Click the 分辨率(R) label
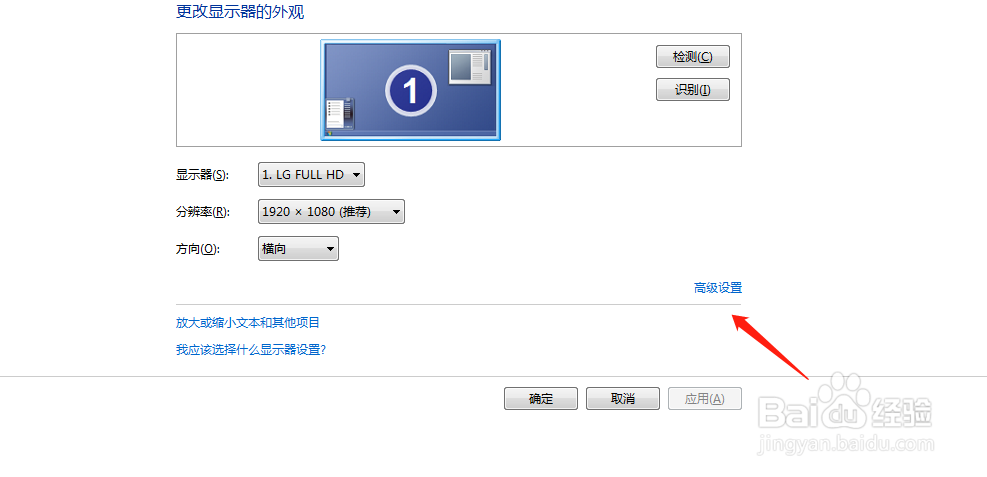Image resolution: width=987 pixels, height=477 pixels. 203,212
